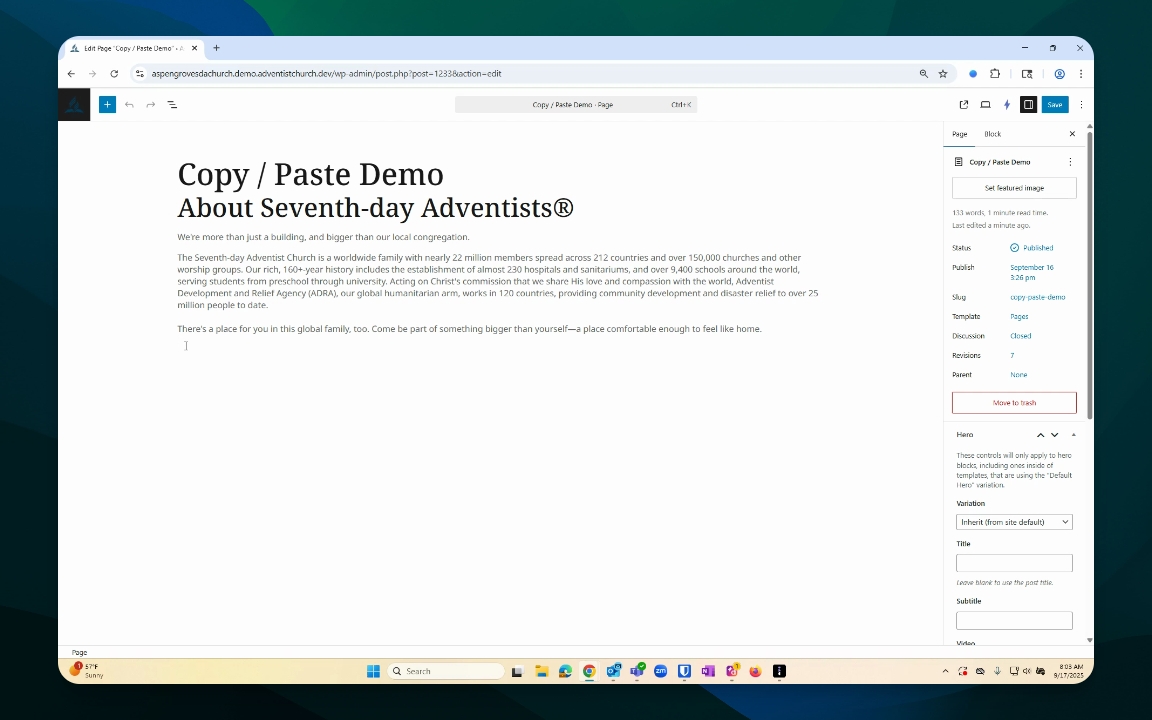Image resolution: width=1152 pixels, height=720 pixels.
Task: Click Move to trash button
Action: 1014,403
